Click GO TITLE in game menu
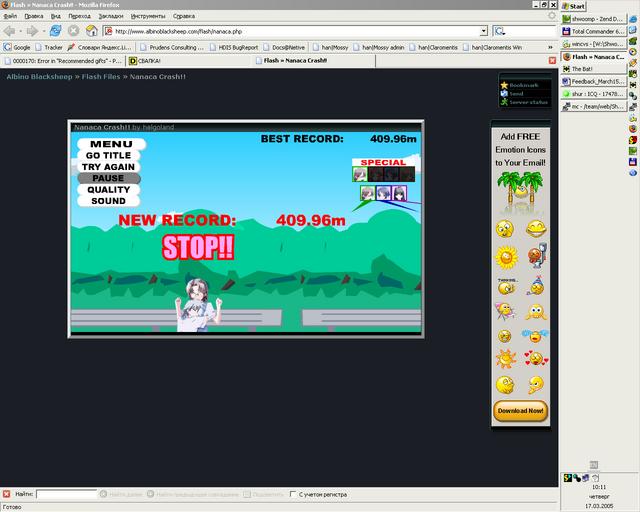640x512 pixels. [x=108, y=156]
